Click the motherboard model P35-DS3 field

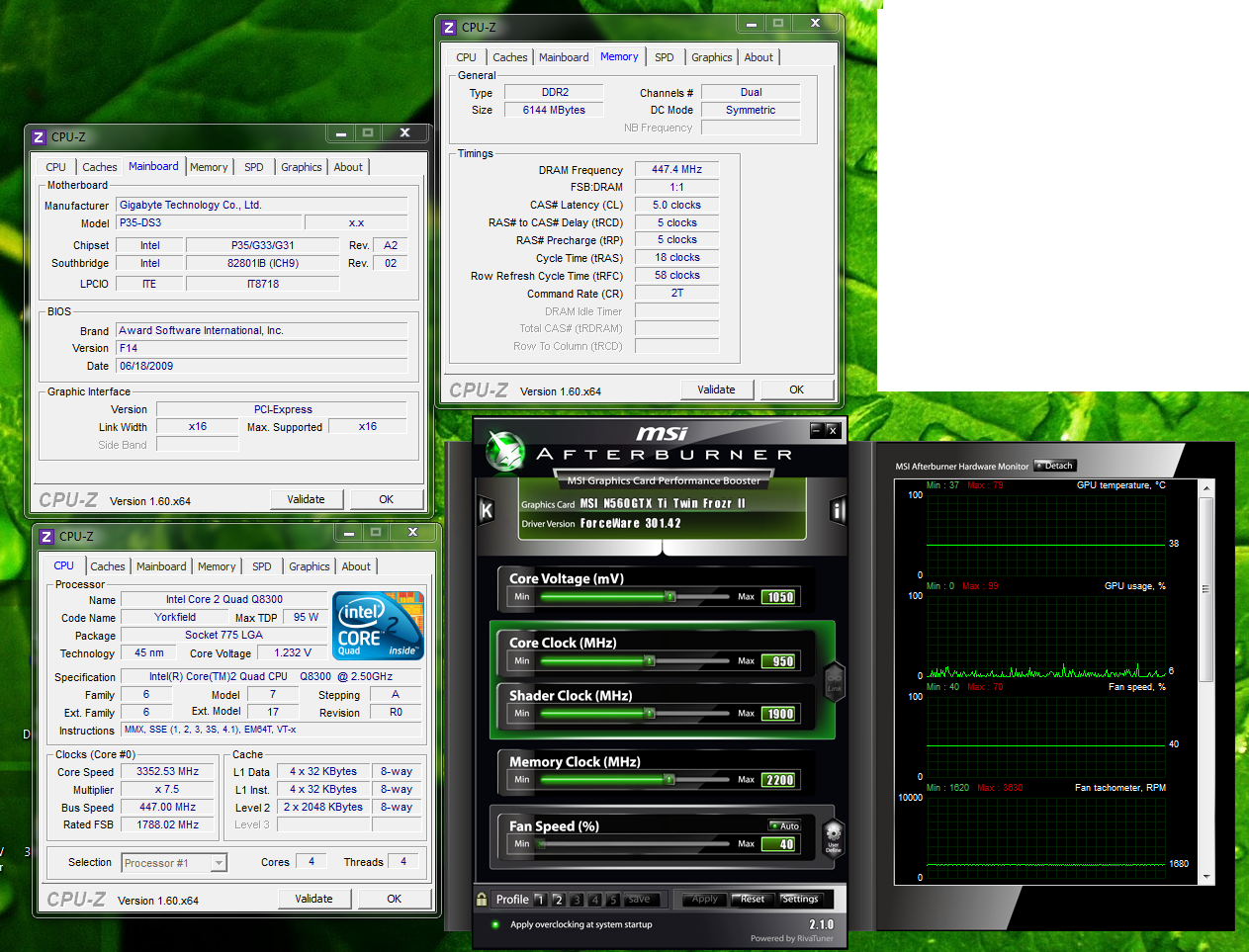pyautogui.click(x=208, y=223)
